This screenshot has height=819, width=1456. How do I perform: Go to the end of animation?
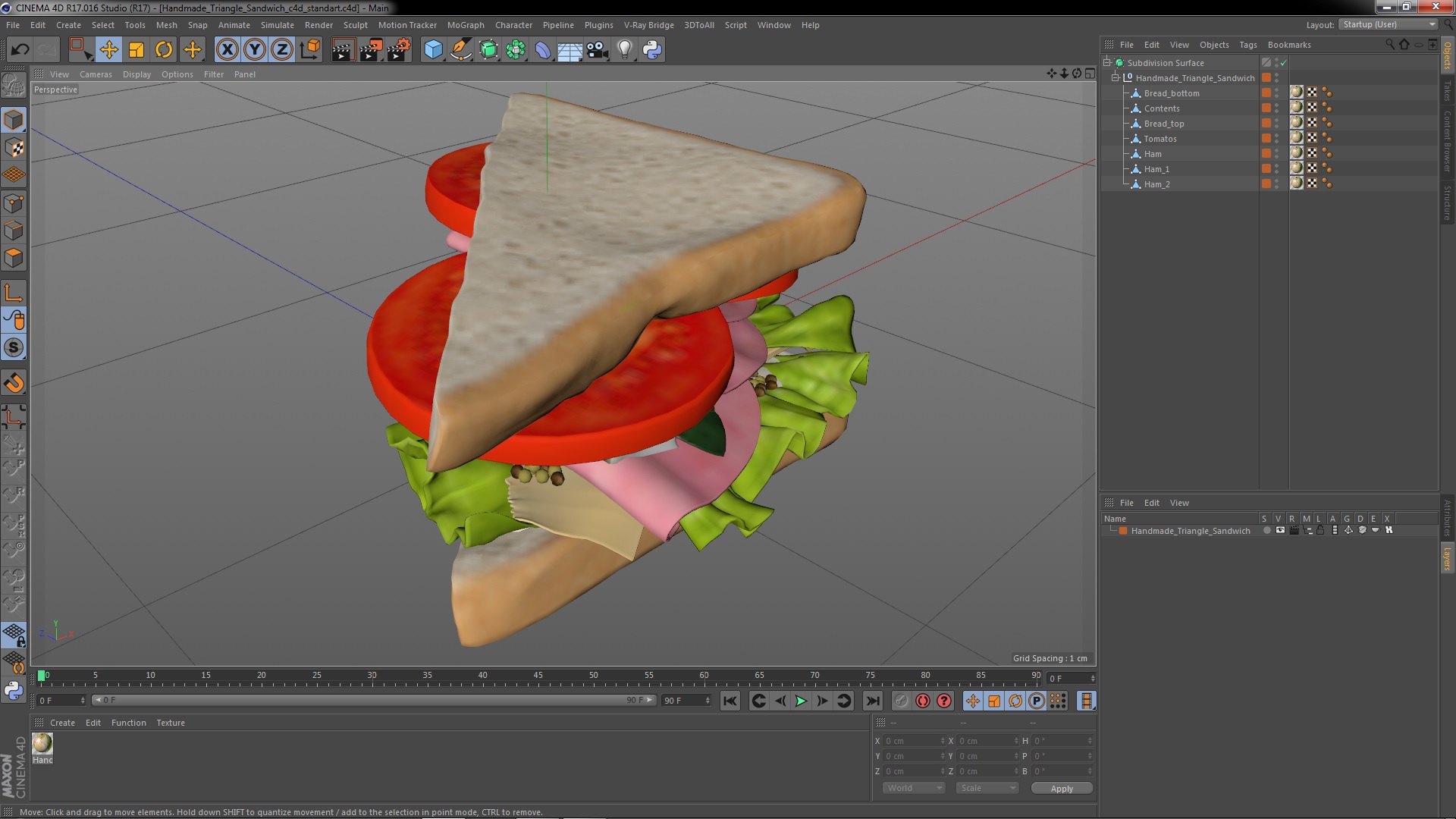pos(872,701)
